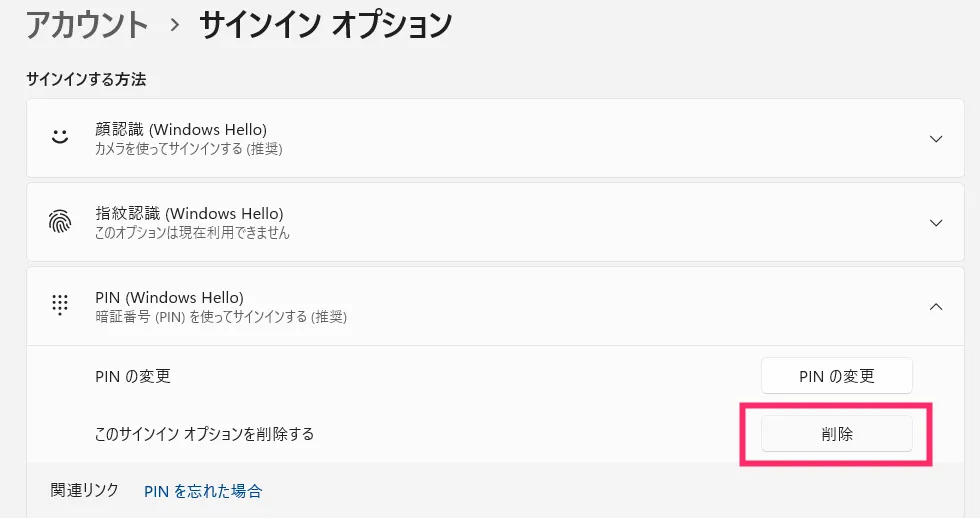Screen dimensions: 980x518
Task: Collapse the PIN (Windows Hello) section chevron
Action: (936, 307)
